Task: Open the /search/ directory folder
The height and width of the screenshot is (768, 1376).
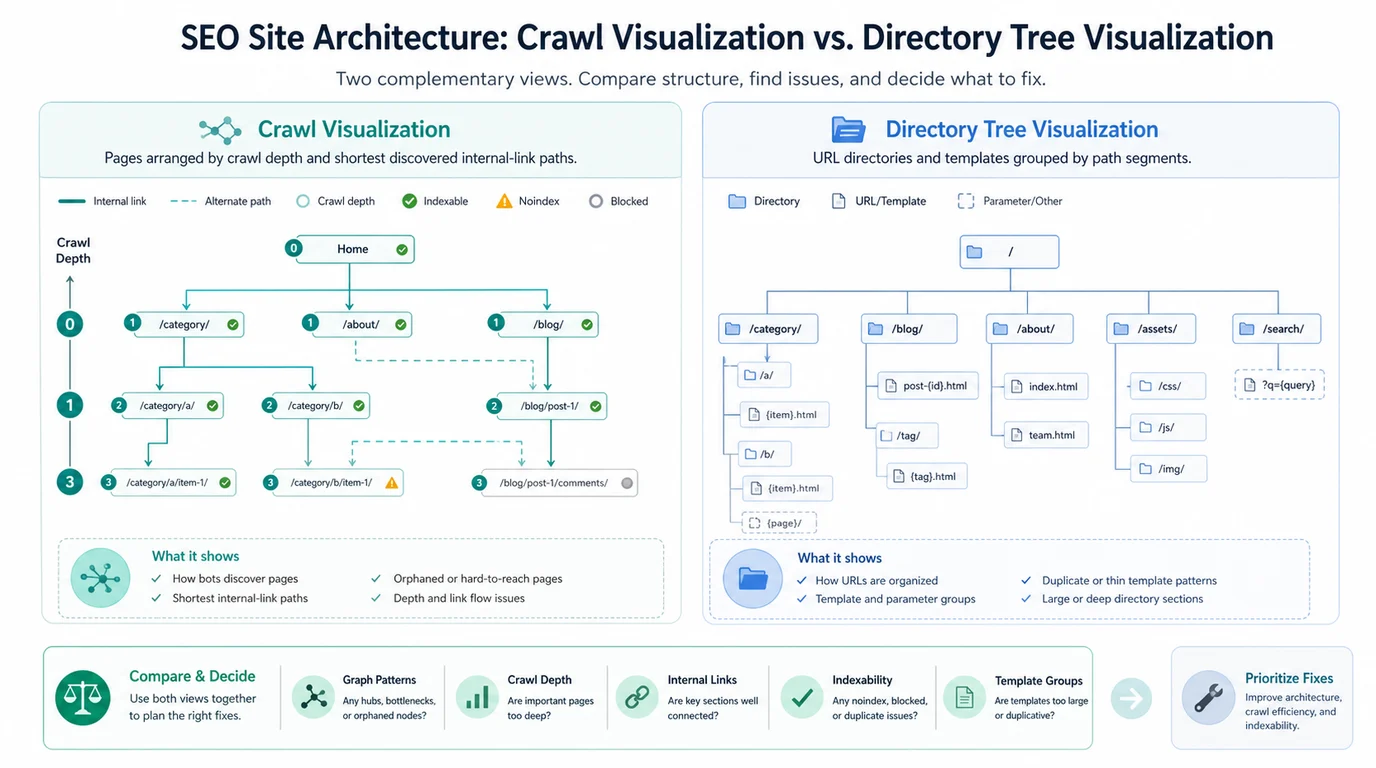Action: 1277,328
